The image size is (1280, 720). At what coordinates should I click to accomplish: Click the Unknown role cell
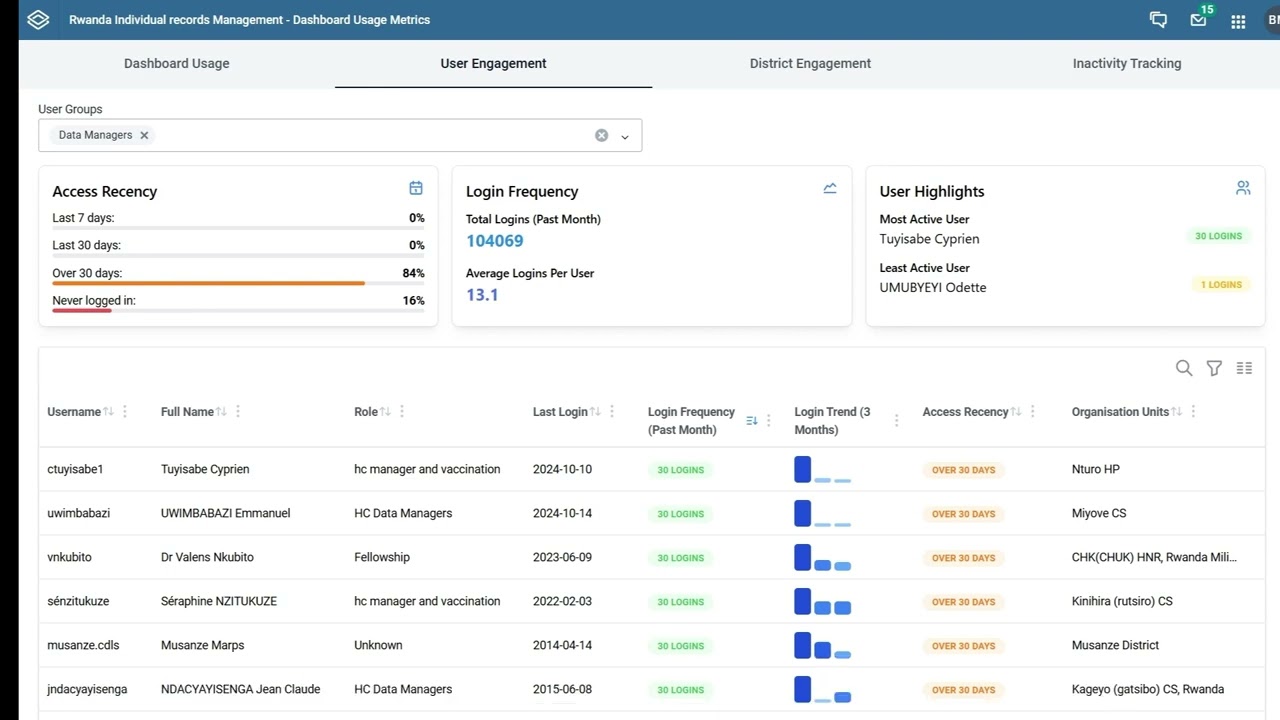(378, 645)
